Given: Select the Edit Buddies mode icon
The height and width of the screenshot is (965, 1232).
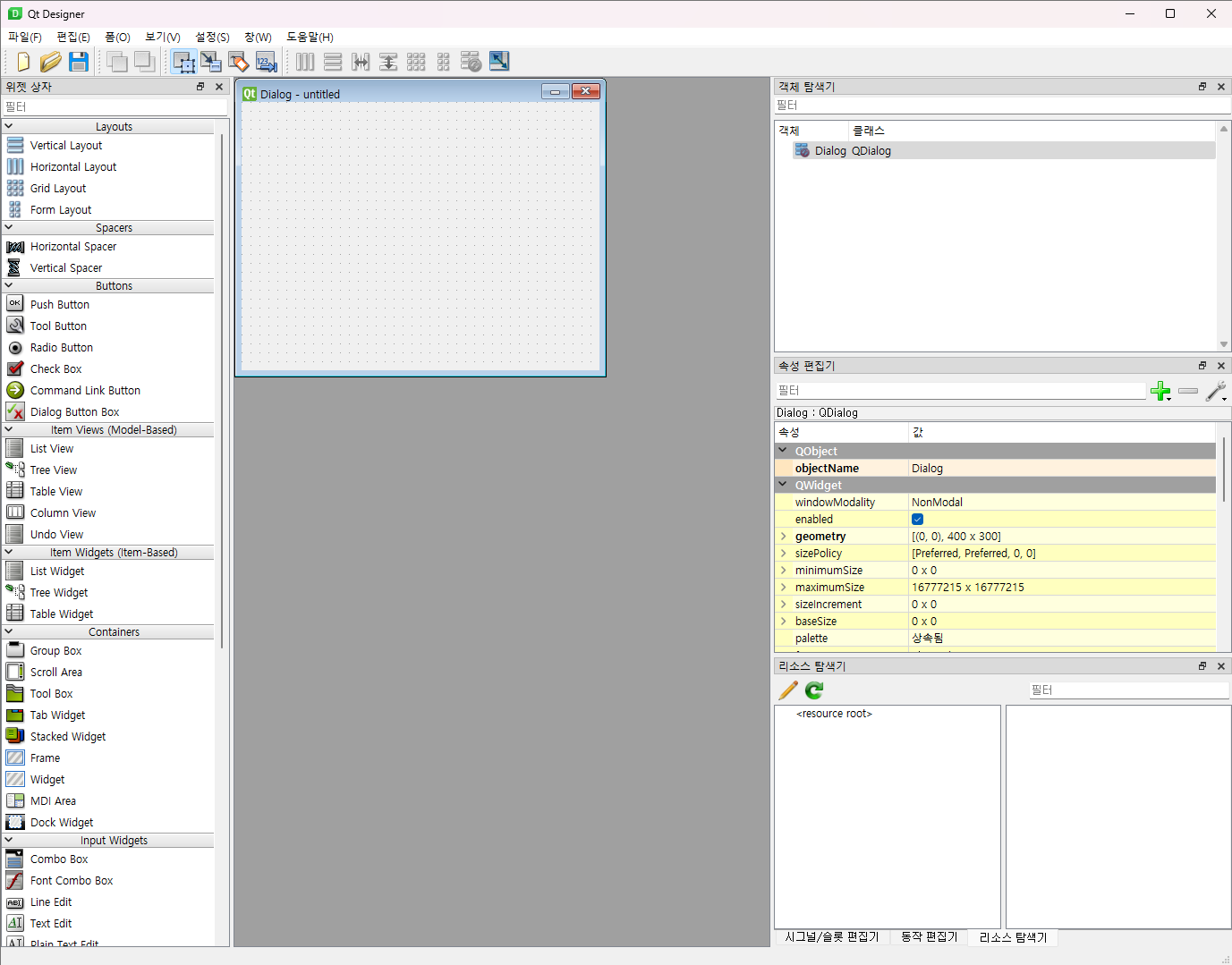Looking at the screenshot, I should coord(239,62).
